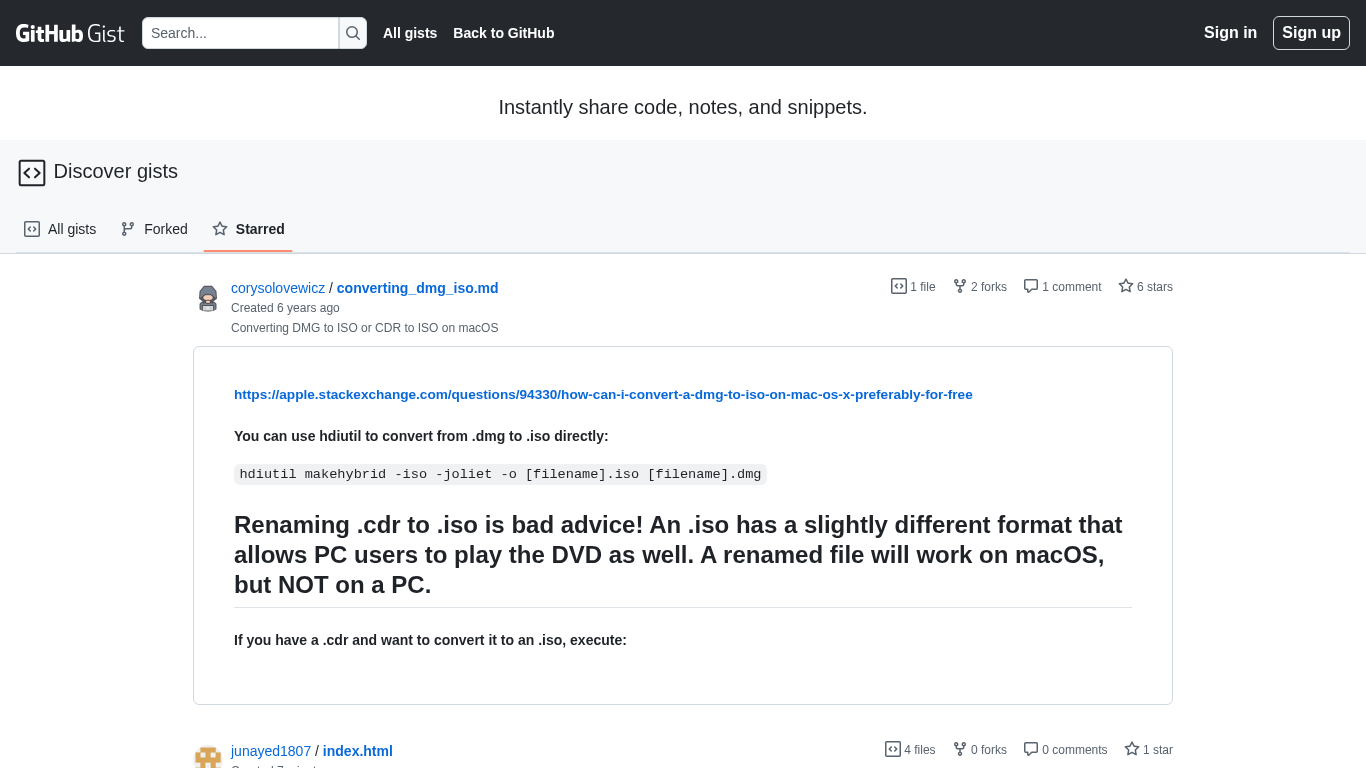1366x768 pixels.
Task: Click the GitHub Gist logo
Action: coord(70,33)
